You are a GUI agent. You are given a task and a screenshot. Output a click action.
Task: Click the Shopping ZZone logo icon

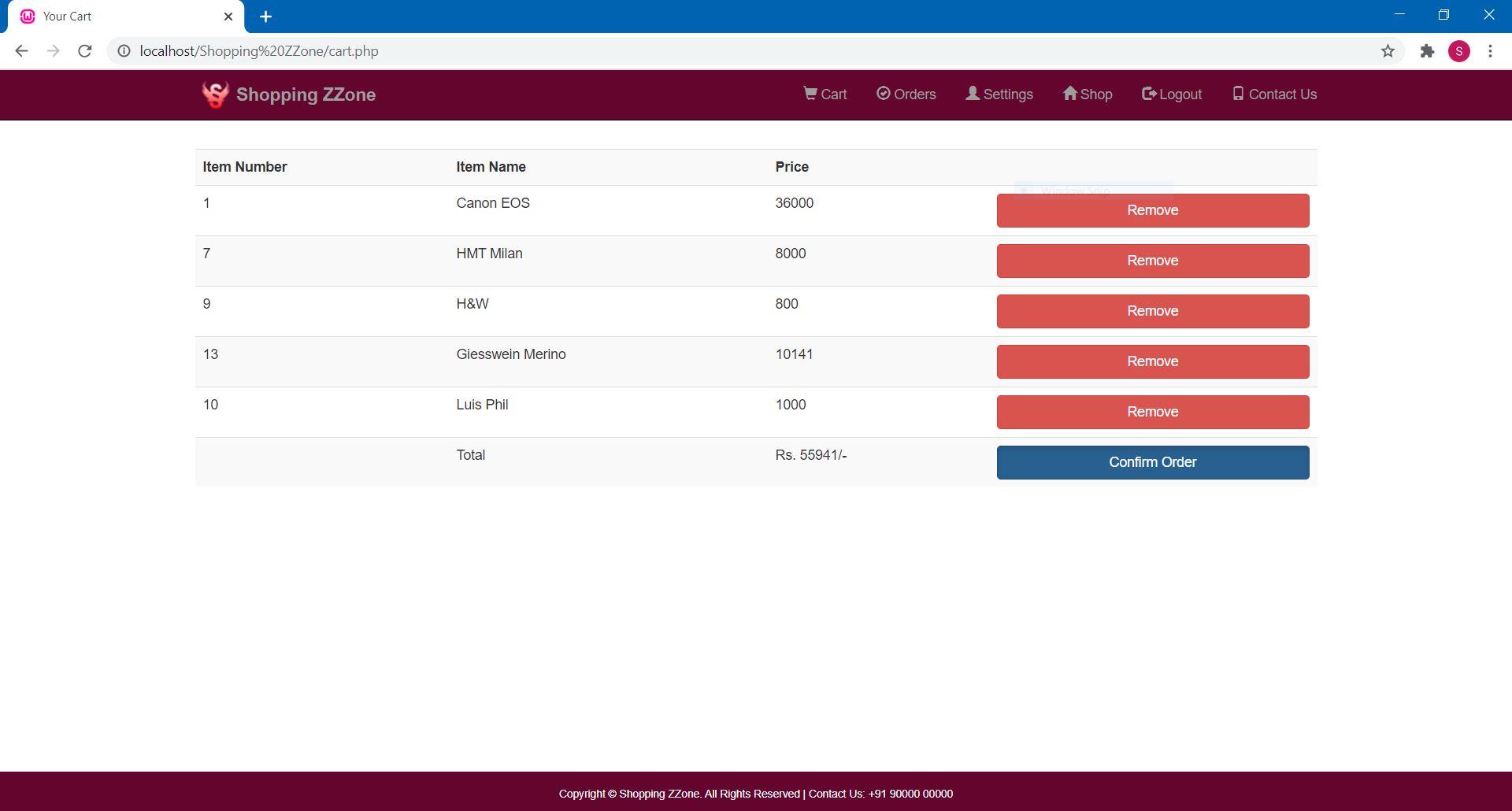tap(214, 94)
